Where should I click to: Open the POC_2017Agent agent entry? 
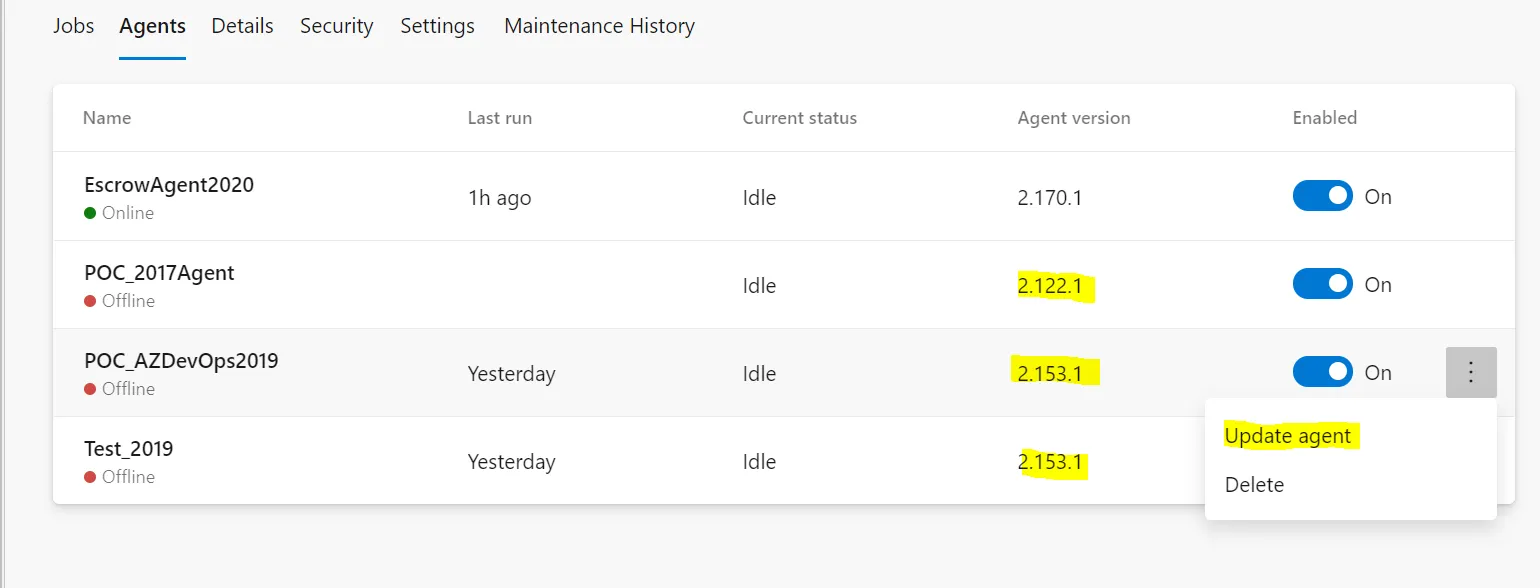pos(159,273)
